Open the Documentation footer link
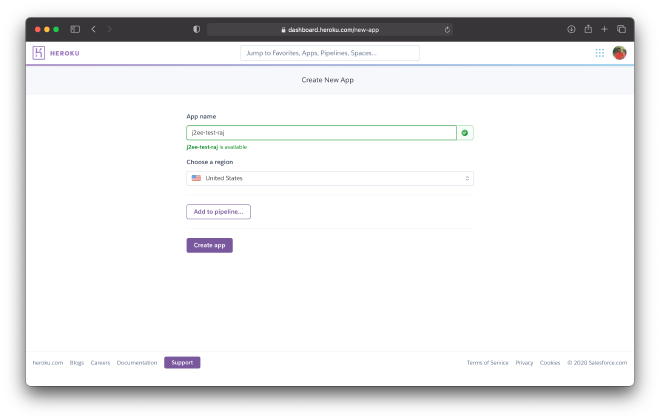This screenshot has height=420, width=660. click(x=137, y=363)
